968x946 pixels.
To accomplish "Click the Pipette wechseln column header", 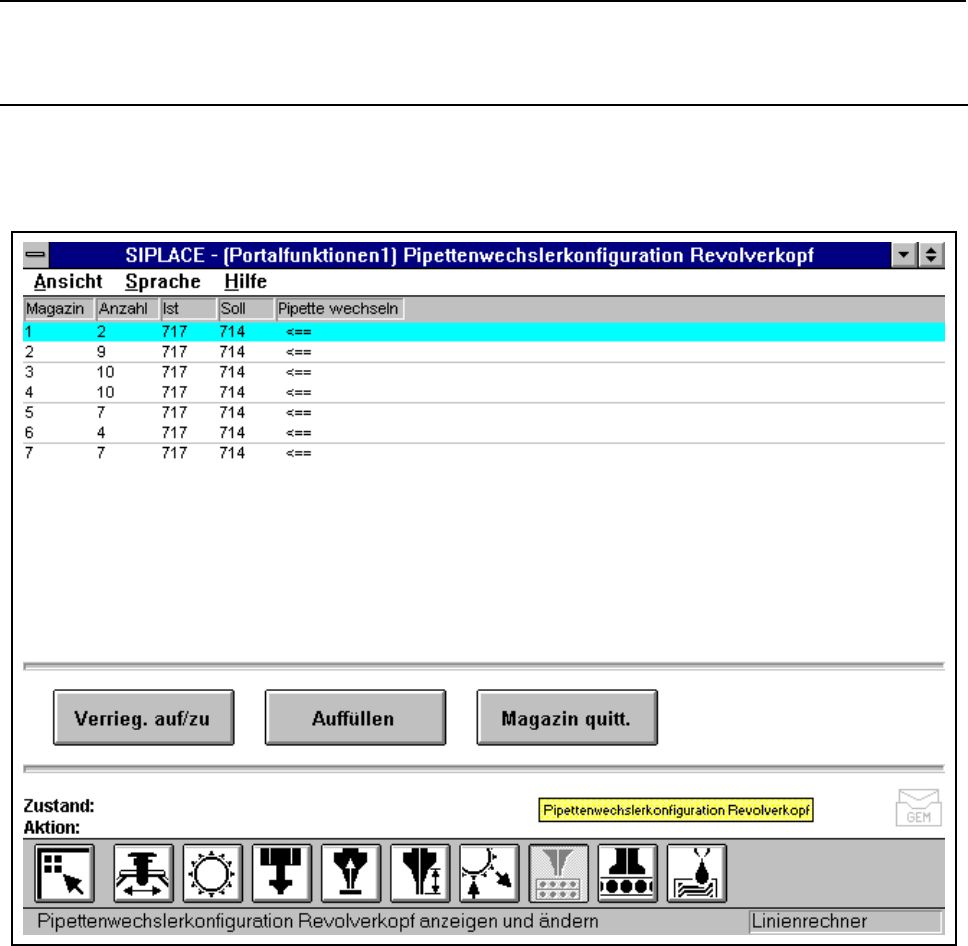I will [339, 309].
